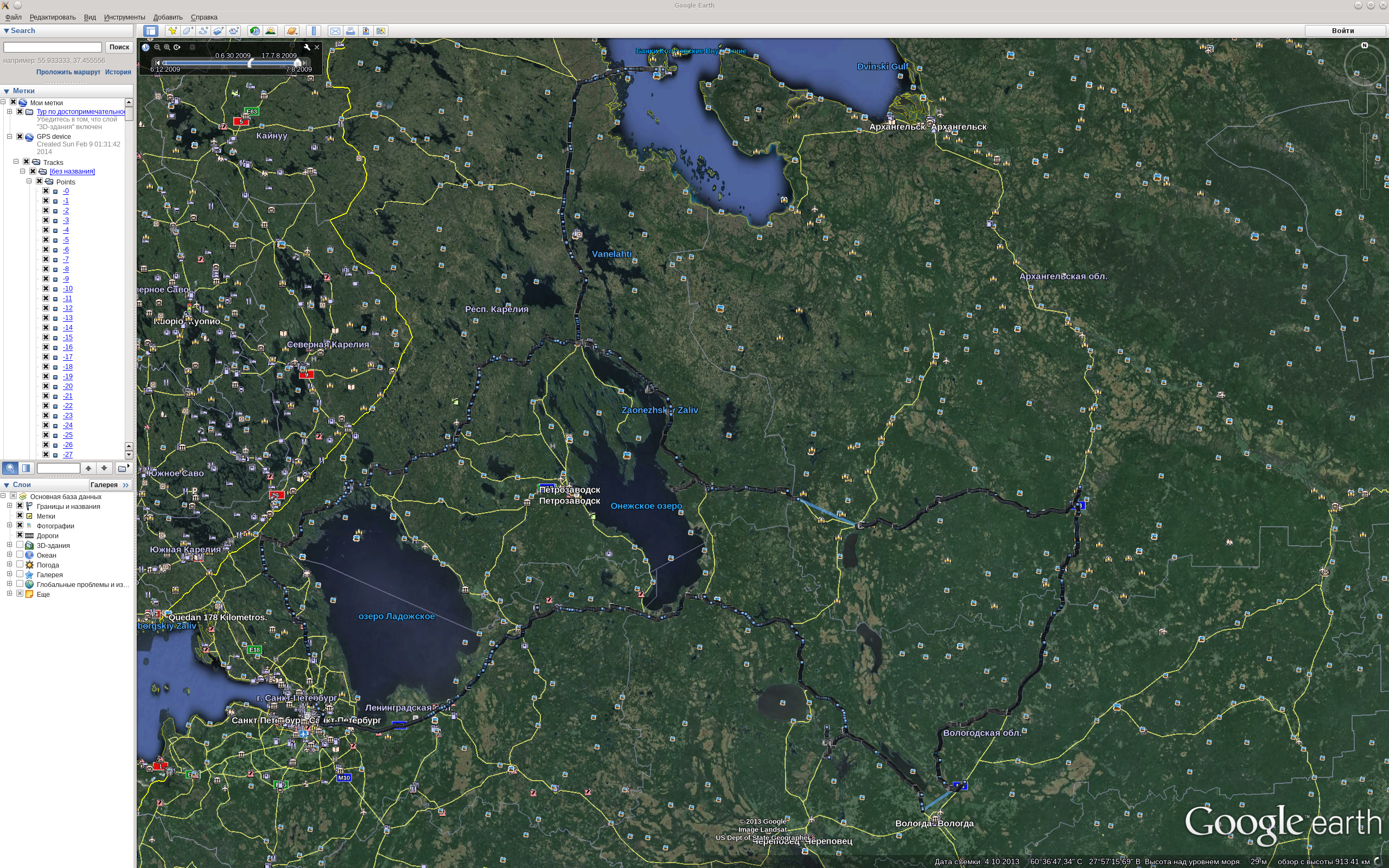This screenshot has width=1389, height=868.
Task: Move selected place down
Action: coord(104,468)
